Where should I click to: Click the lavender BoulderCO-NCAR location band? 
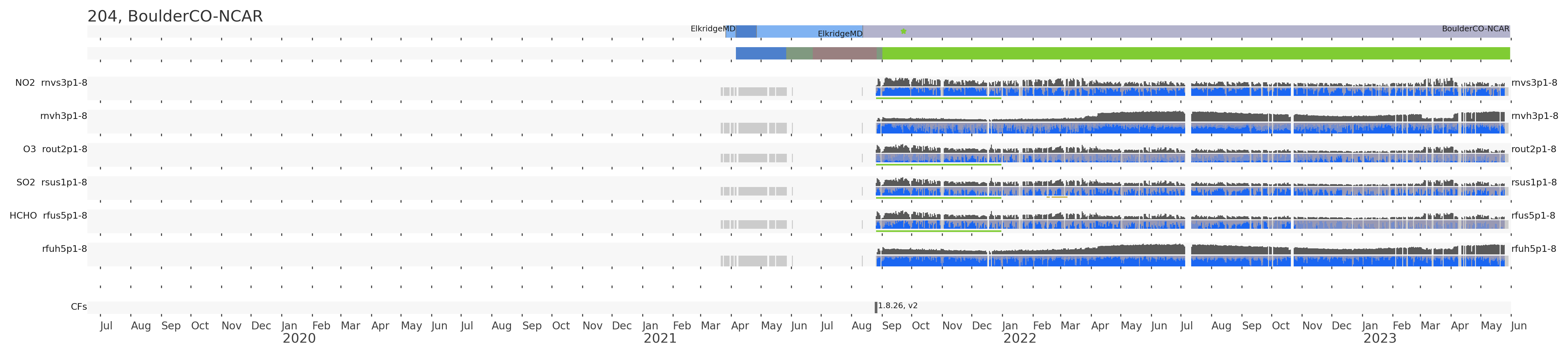pos(1156,31)
